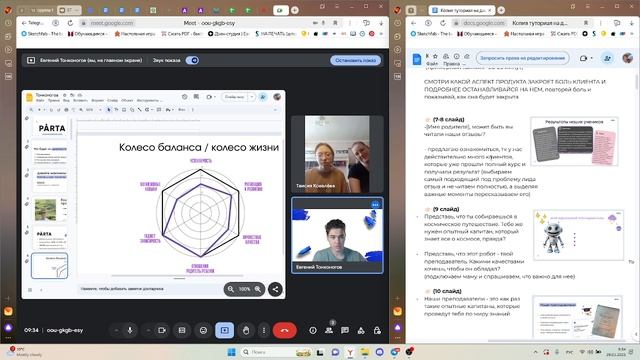Click the Windows taskbar search box
The height and width of the screenshot is (360, 640).
click(276, 352)
